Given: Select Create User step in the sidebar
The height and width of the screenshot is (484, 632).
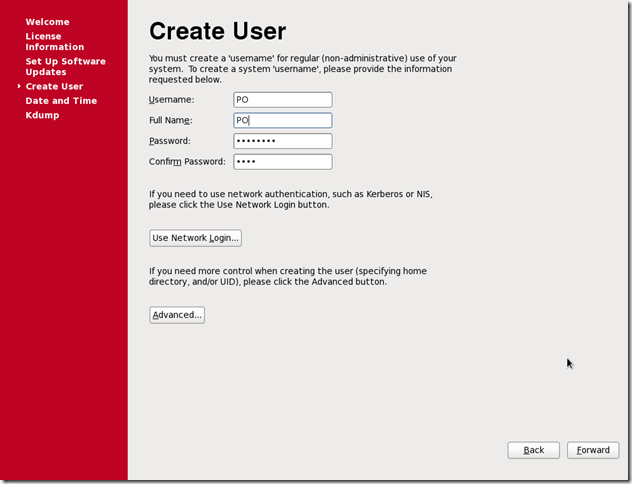Looking at the screenshot, I should click(54, 87).
